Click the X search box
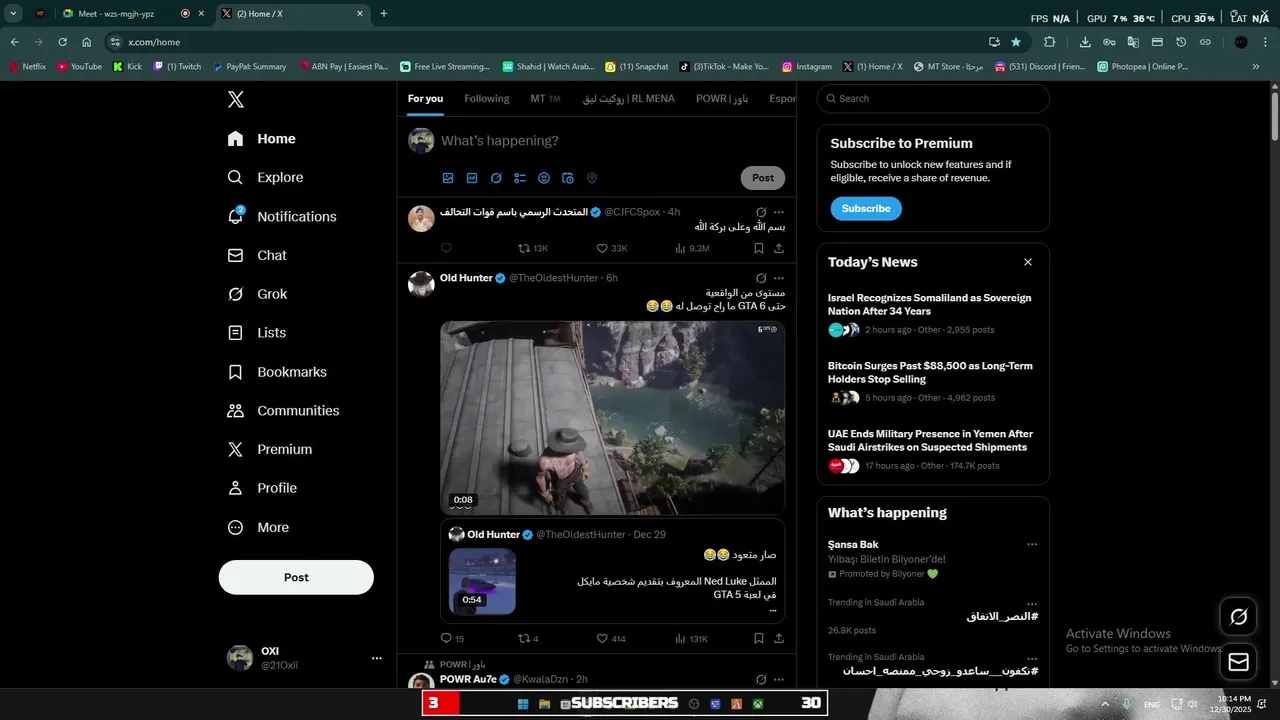Viewport: 1280px width, 720px height. pyautogui.click(x=933, y=99)
